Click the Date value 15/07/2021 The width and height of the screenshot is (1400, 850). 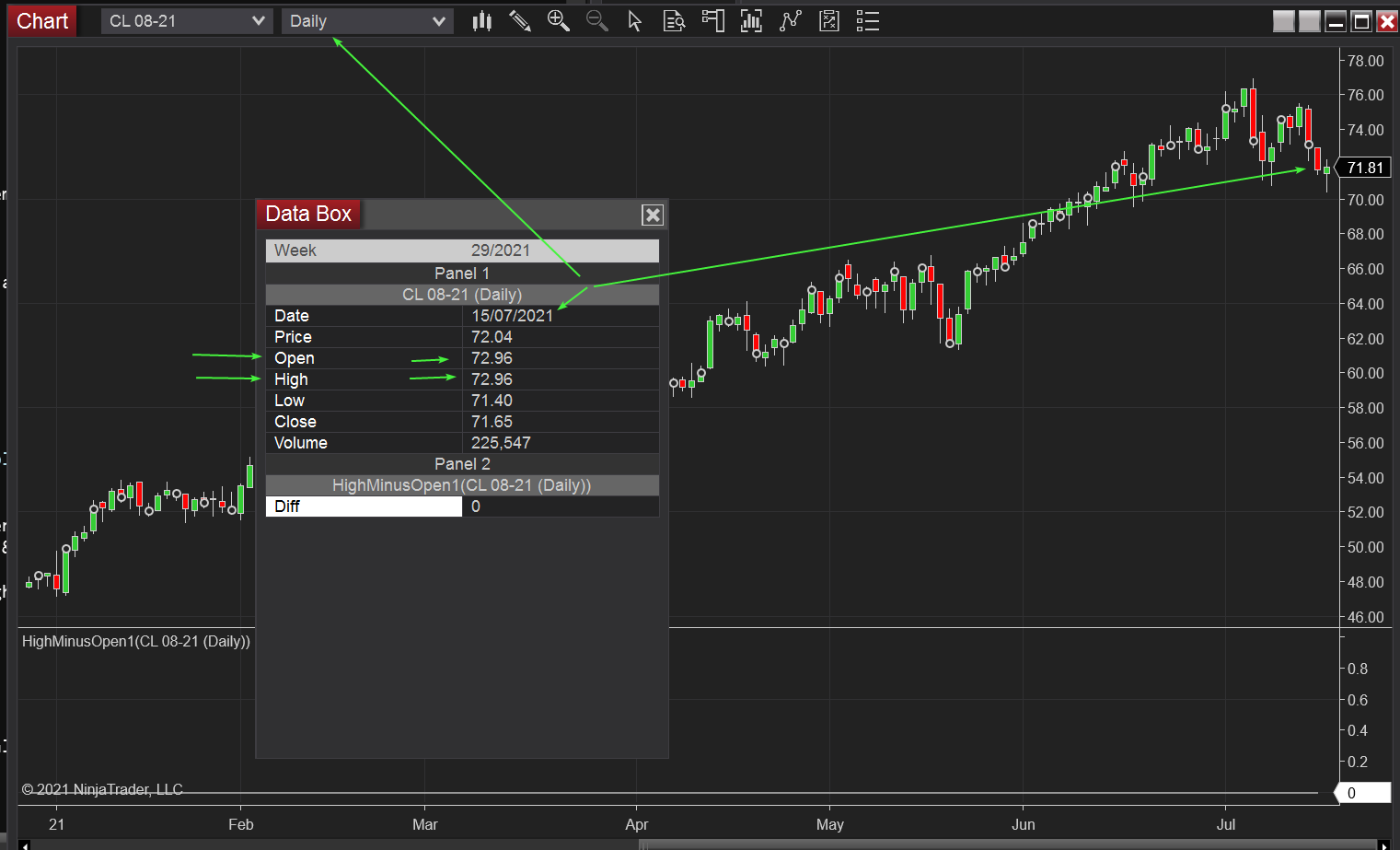point(512,316)
